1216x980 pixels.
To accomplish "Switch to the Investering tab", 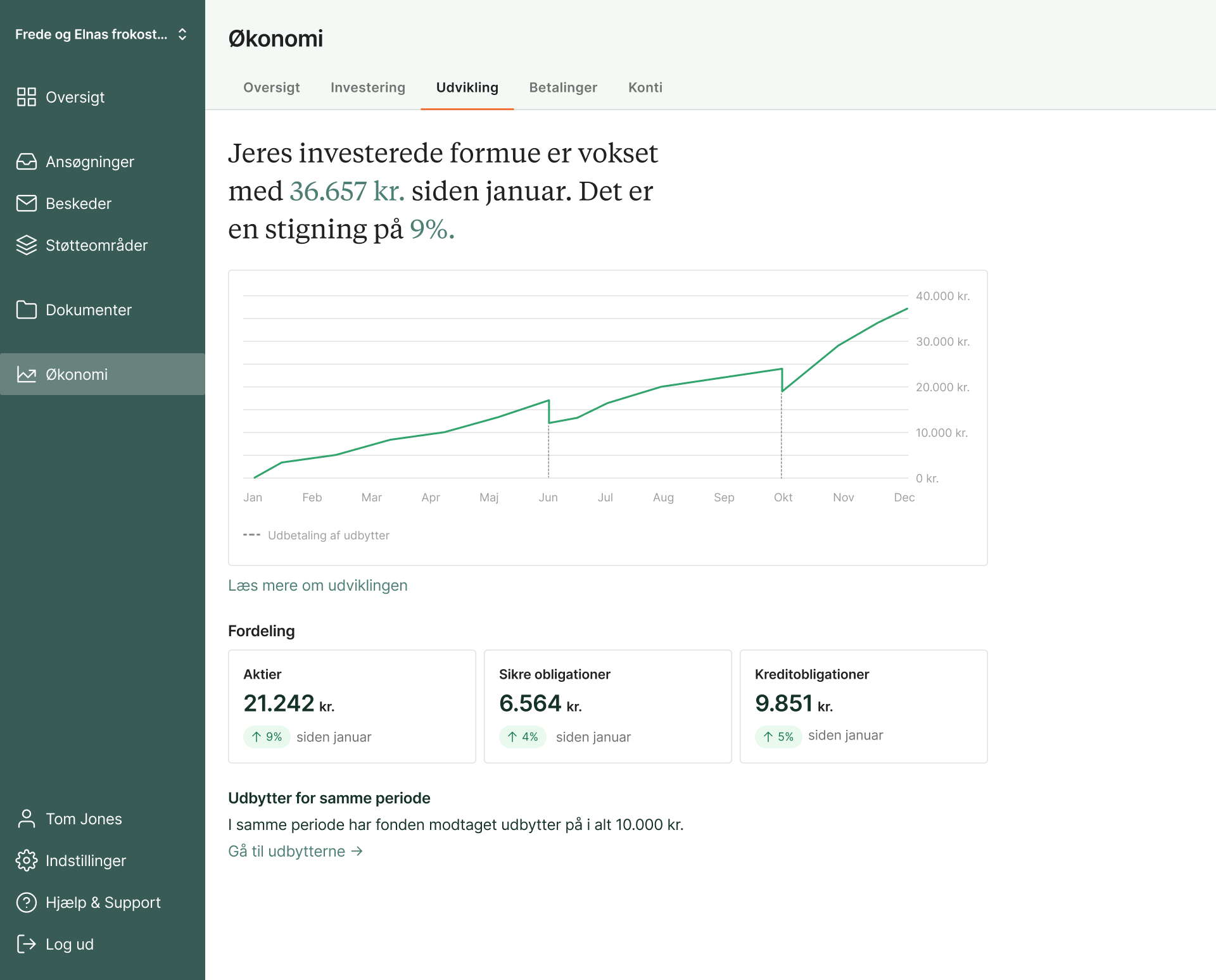I will tap(367, 87).
